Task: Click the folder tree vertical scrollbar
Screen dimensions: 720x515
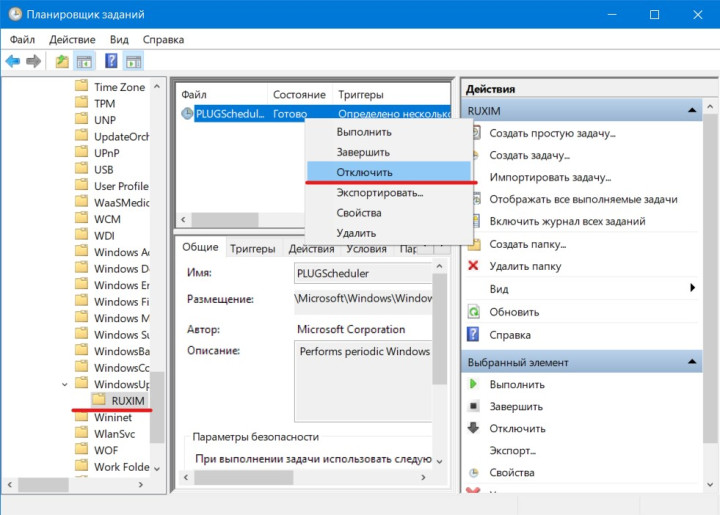Action: click(x=156, y=300)
